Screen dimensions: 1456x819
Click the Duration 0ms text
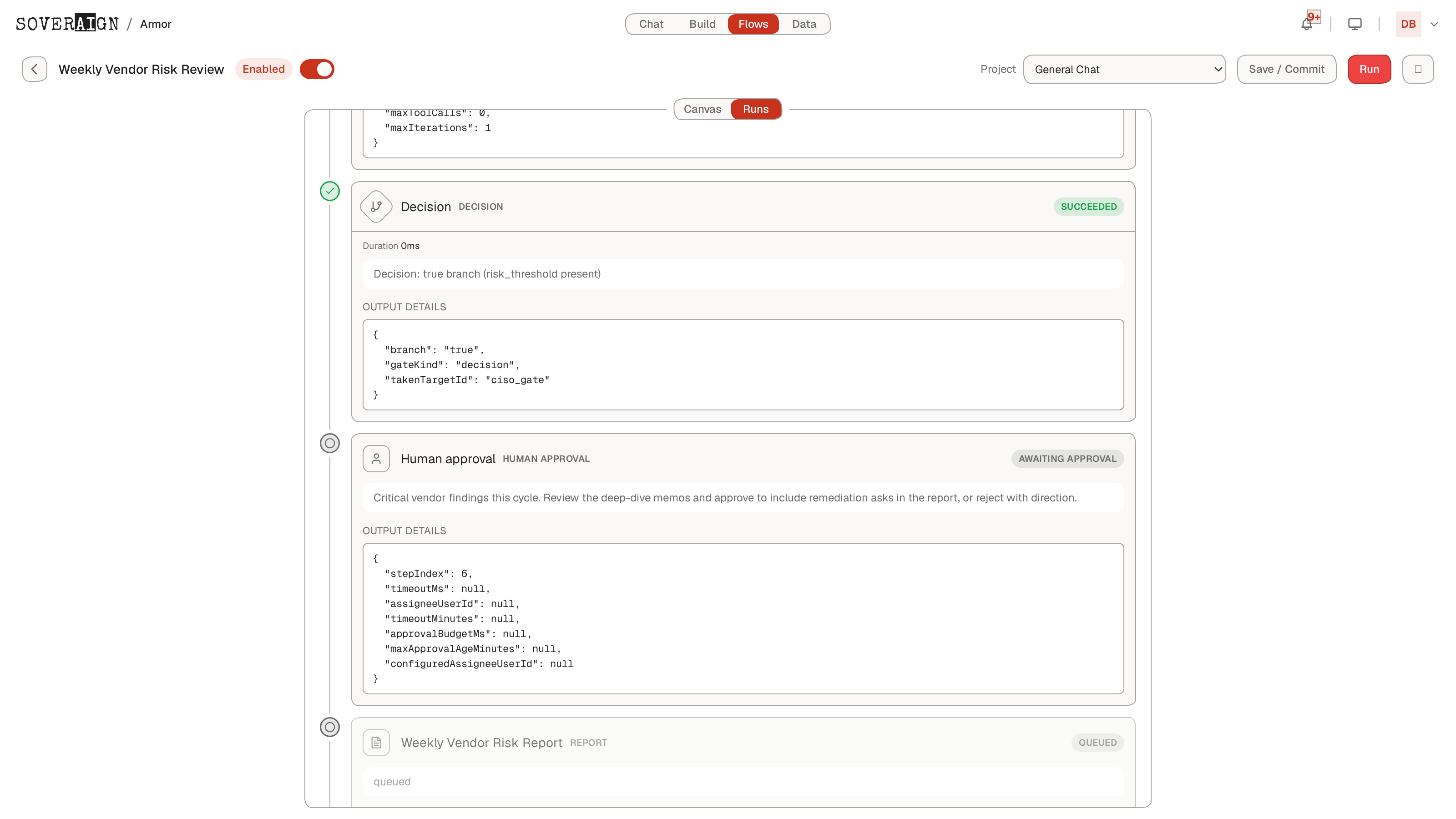[390, 246]
